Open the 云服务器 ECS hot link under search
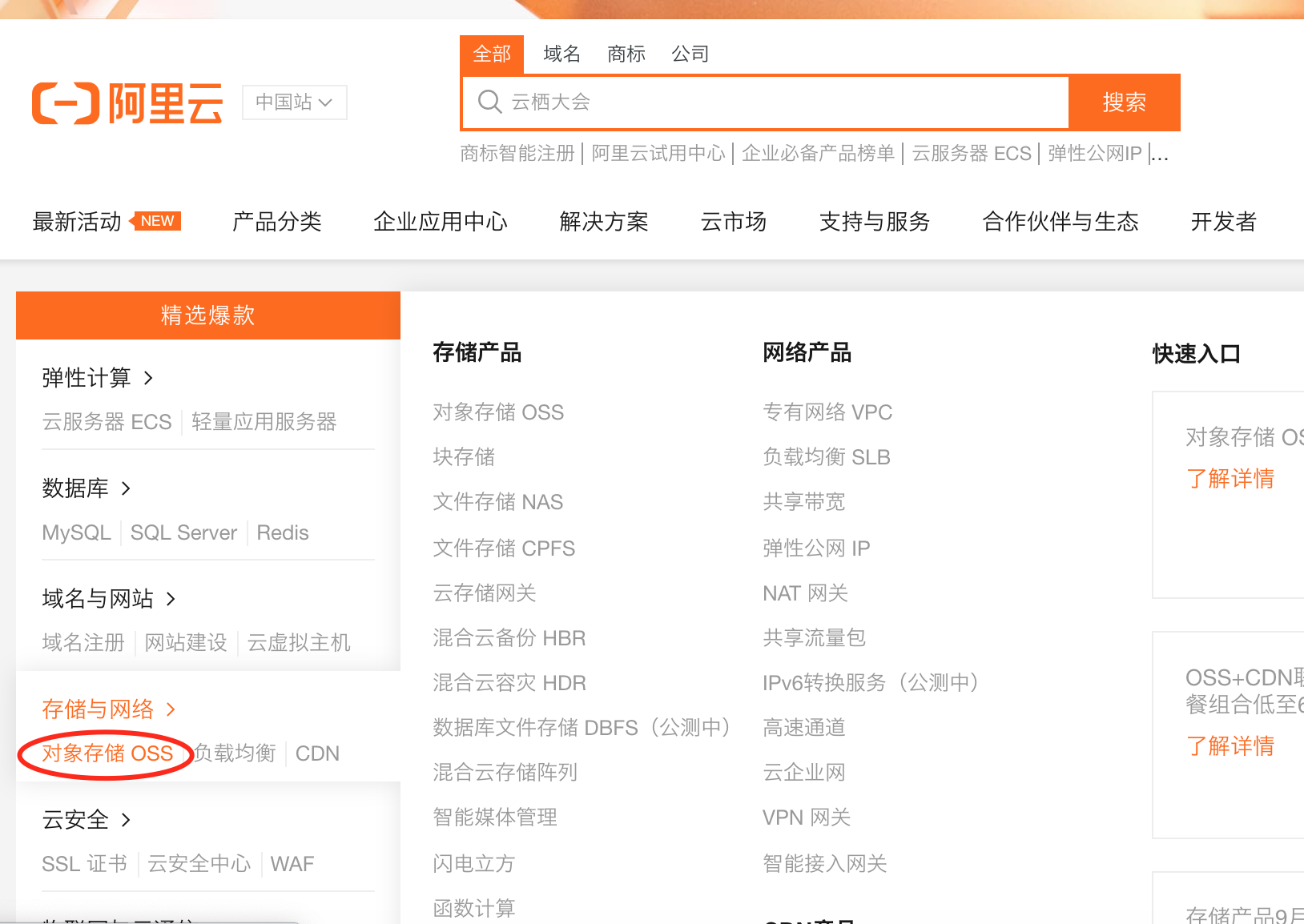Viewport: 1304px width, 924px height. (x=972, y=153)
